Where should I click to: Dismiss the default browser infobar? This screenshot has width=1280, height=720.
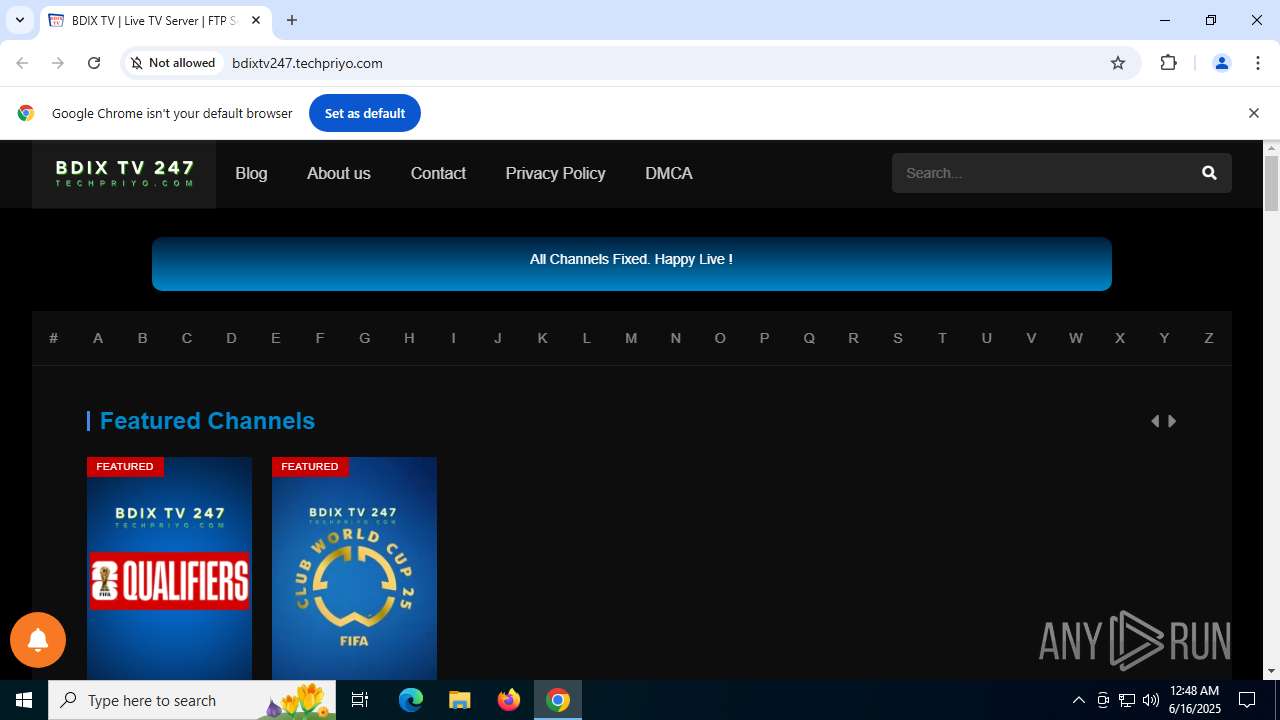pos(1253,113)
